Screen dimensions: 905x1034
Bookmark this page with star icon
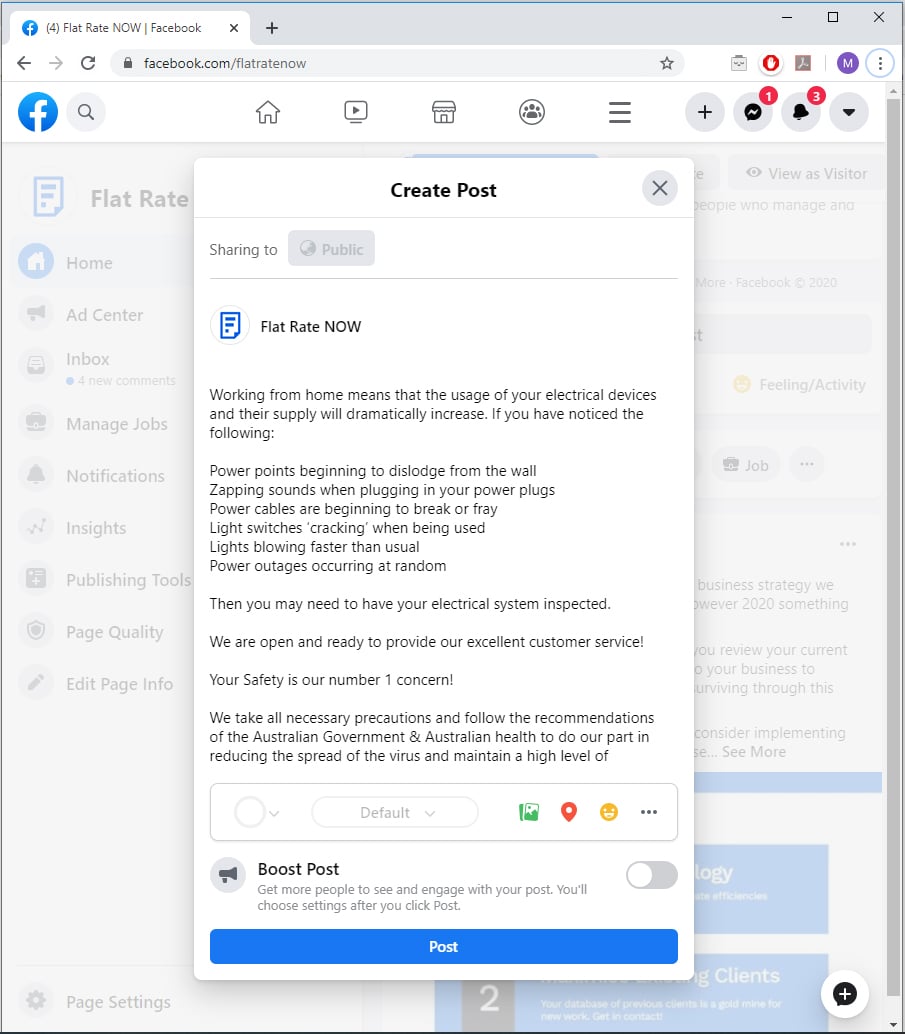pyautogui.click(x=667, y=63)
